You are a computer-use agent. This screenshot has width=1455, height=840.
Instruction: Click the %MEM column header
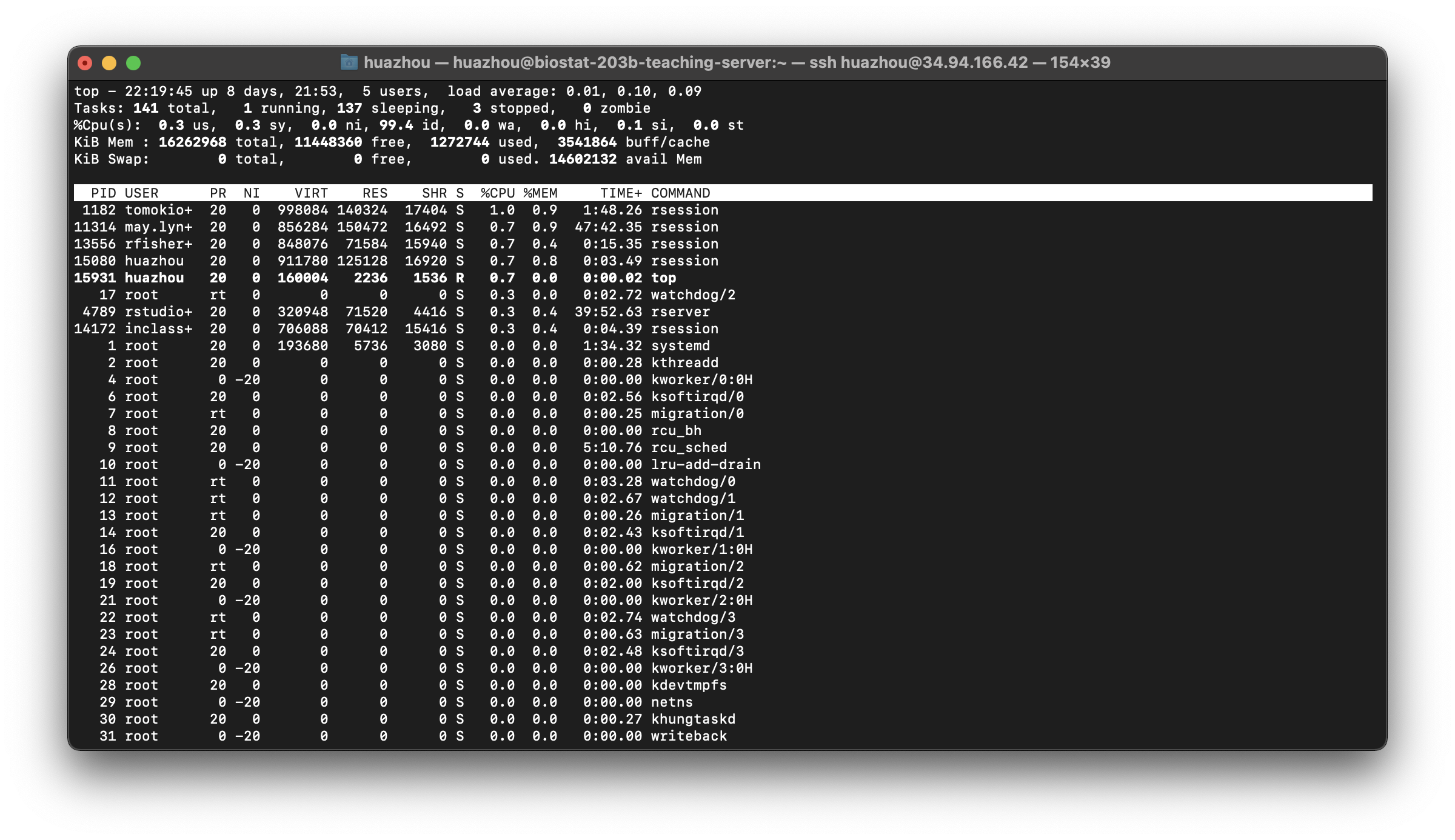tap(540, 193)
